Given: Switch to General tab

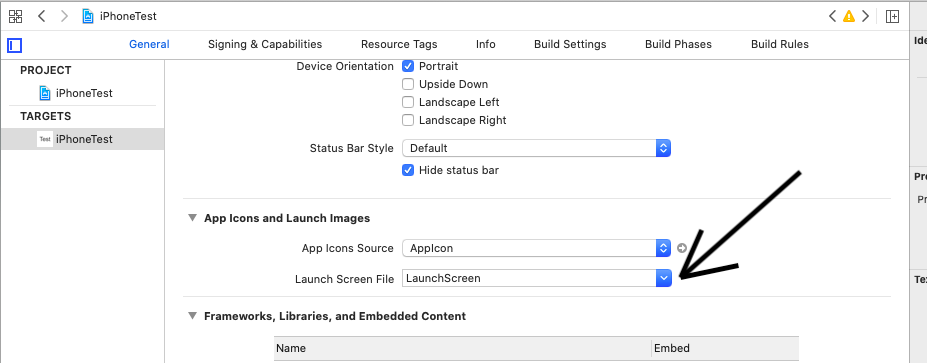Looking at the screenshot, I should tap(150, 44).
